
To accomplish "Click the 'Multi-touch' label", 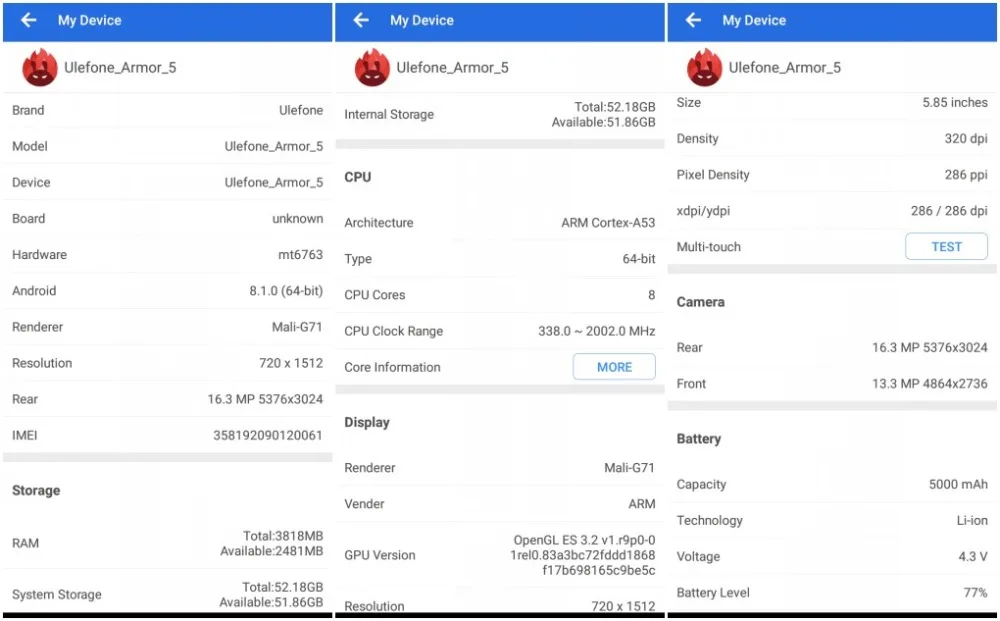I will 709,247.
